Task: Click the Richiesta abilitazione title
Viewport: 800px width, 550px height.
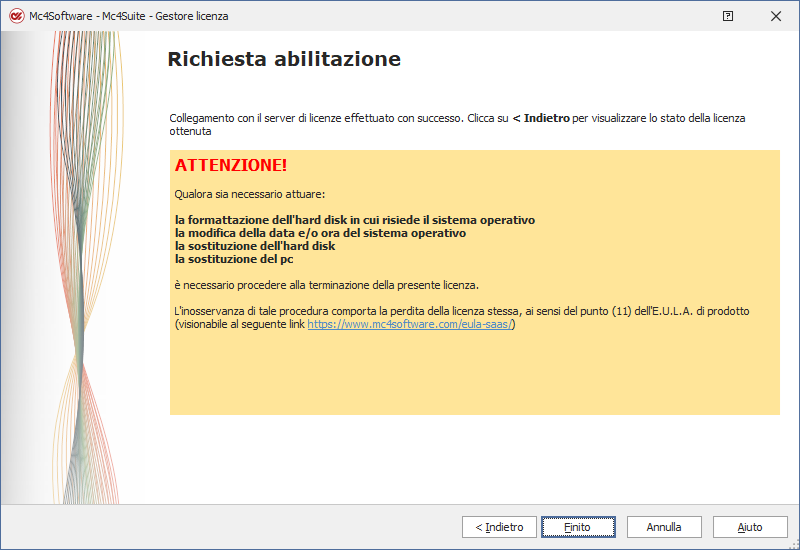Action: coord(284,59)
